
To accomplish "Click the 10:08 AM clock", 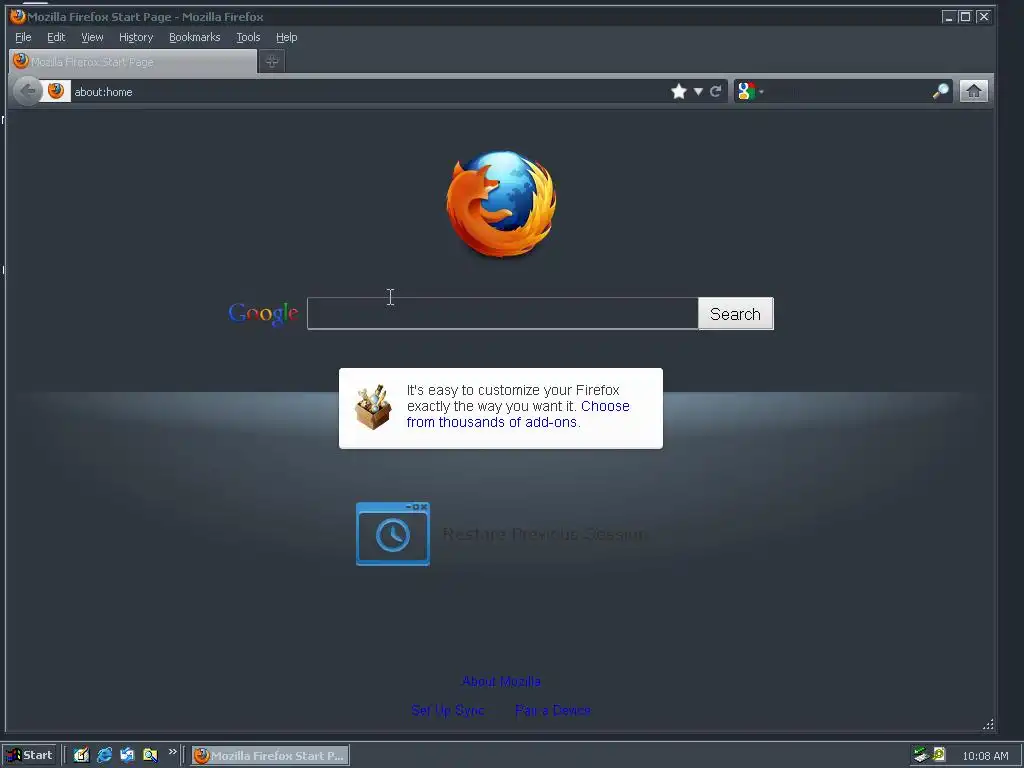I will point(985,756).
